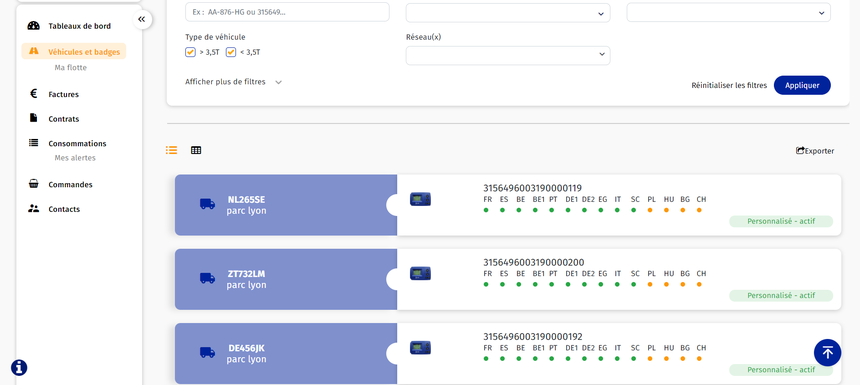Open Contrats menu item

coord(64,118)
